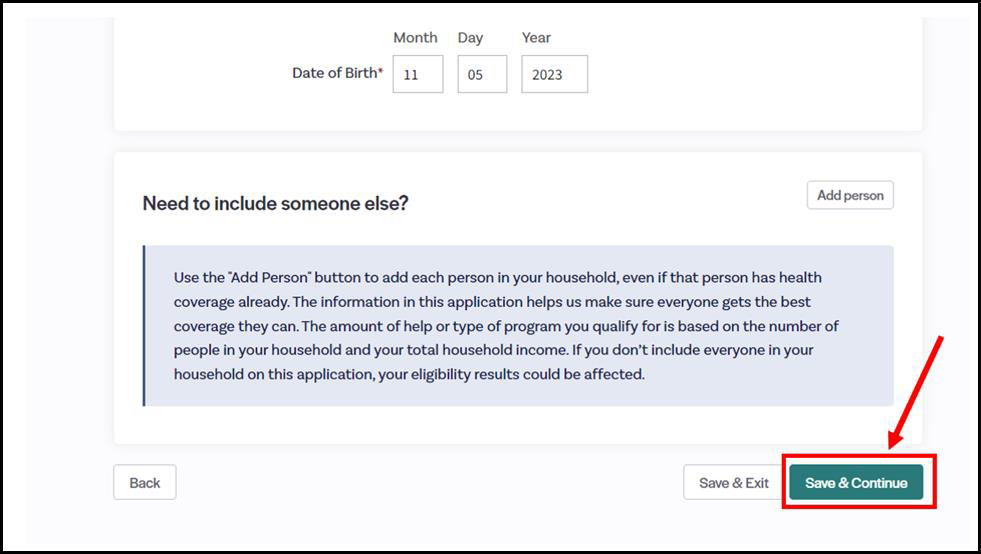This screenshot has width=981, height=554.
Task: Click the Day column label
Action: (470, 38)
